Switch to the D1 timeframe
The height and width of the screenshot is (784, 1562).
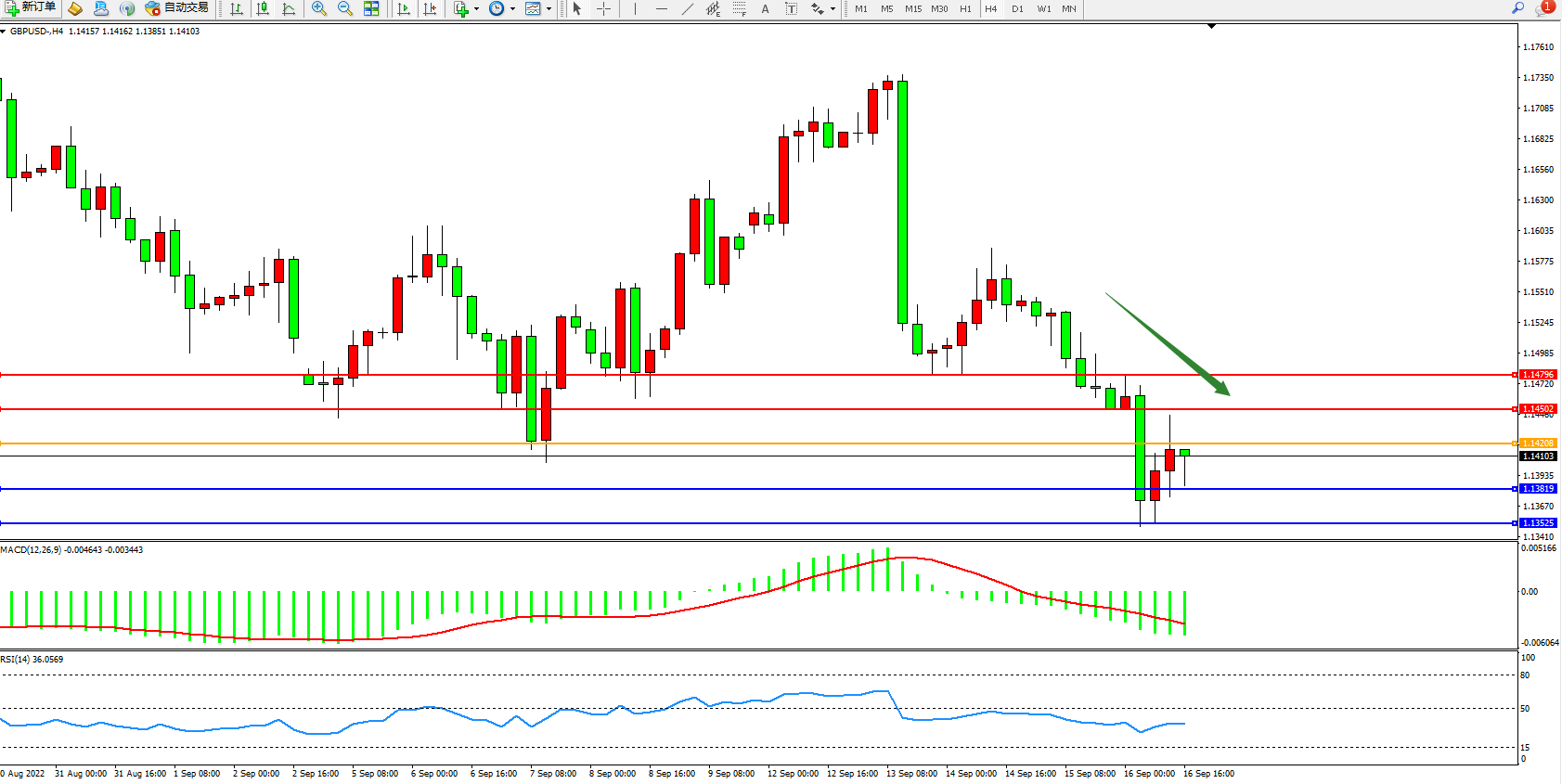click(x=1017, y=8)
